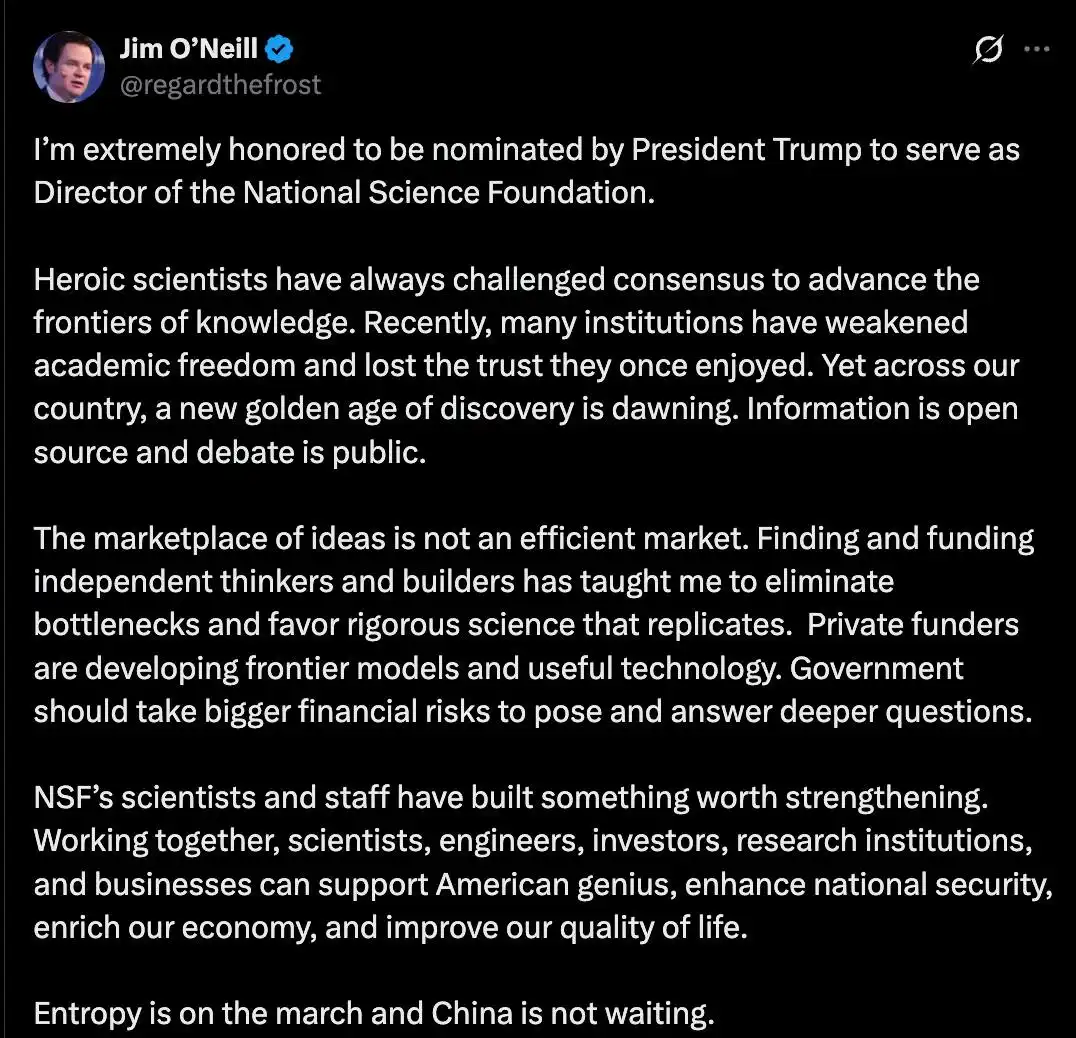The image size is (1076, 1038).
Task: Open the three-dot more options menu
Action: pyautogui.click(x=1036, y=49)
